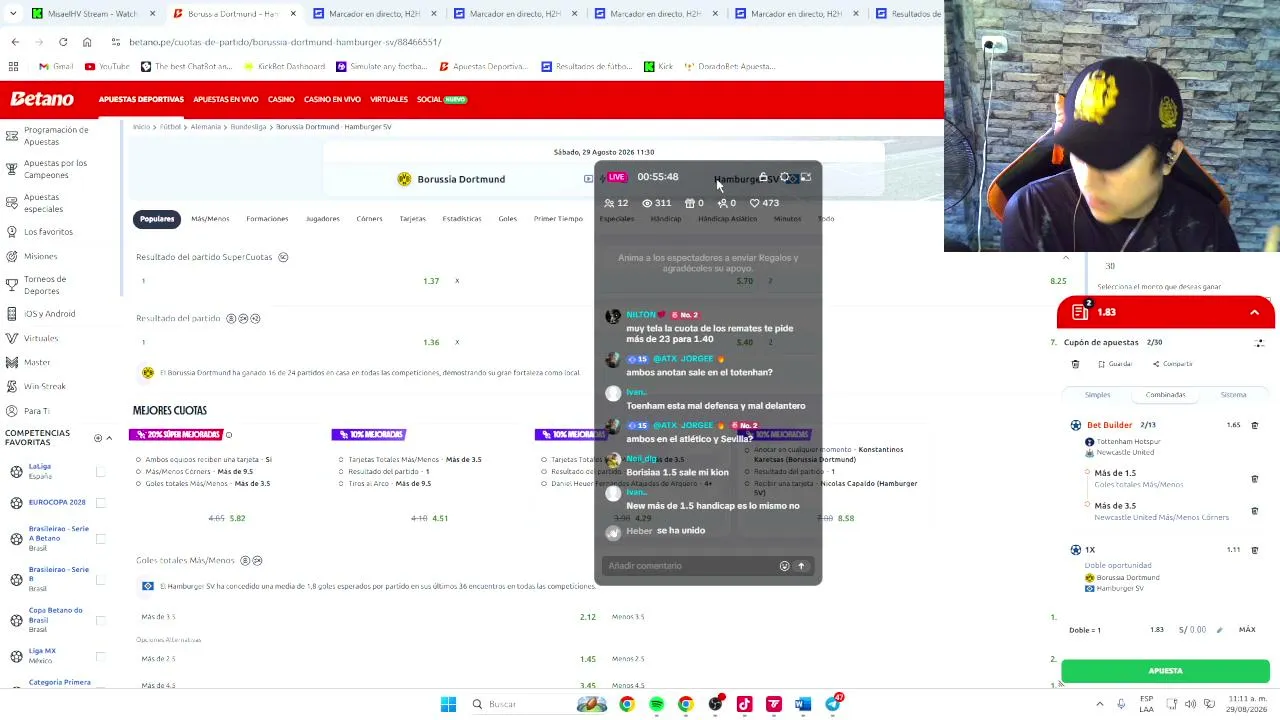
Task: Delete all bets with the coupon trash icon
Action: coord(1075,364)
